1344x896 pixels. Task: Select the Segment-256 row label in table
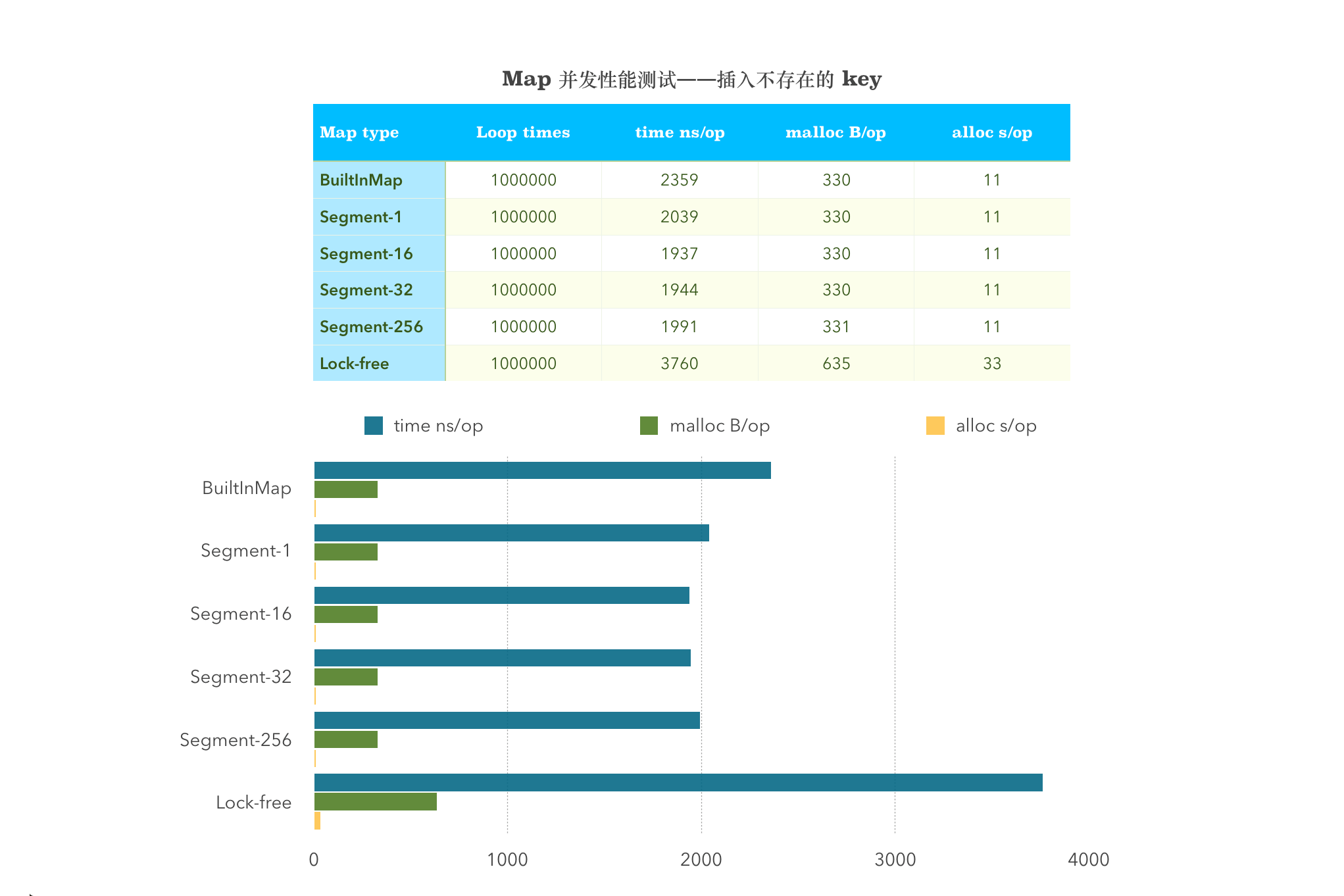pyautogui.click(x=371, y=327)
